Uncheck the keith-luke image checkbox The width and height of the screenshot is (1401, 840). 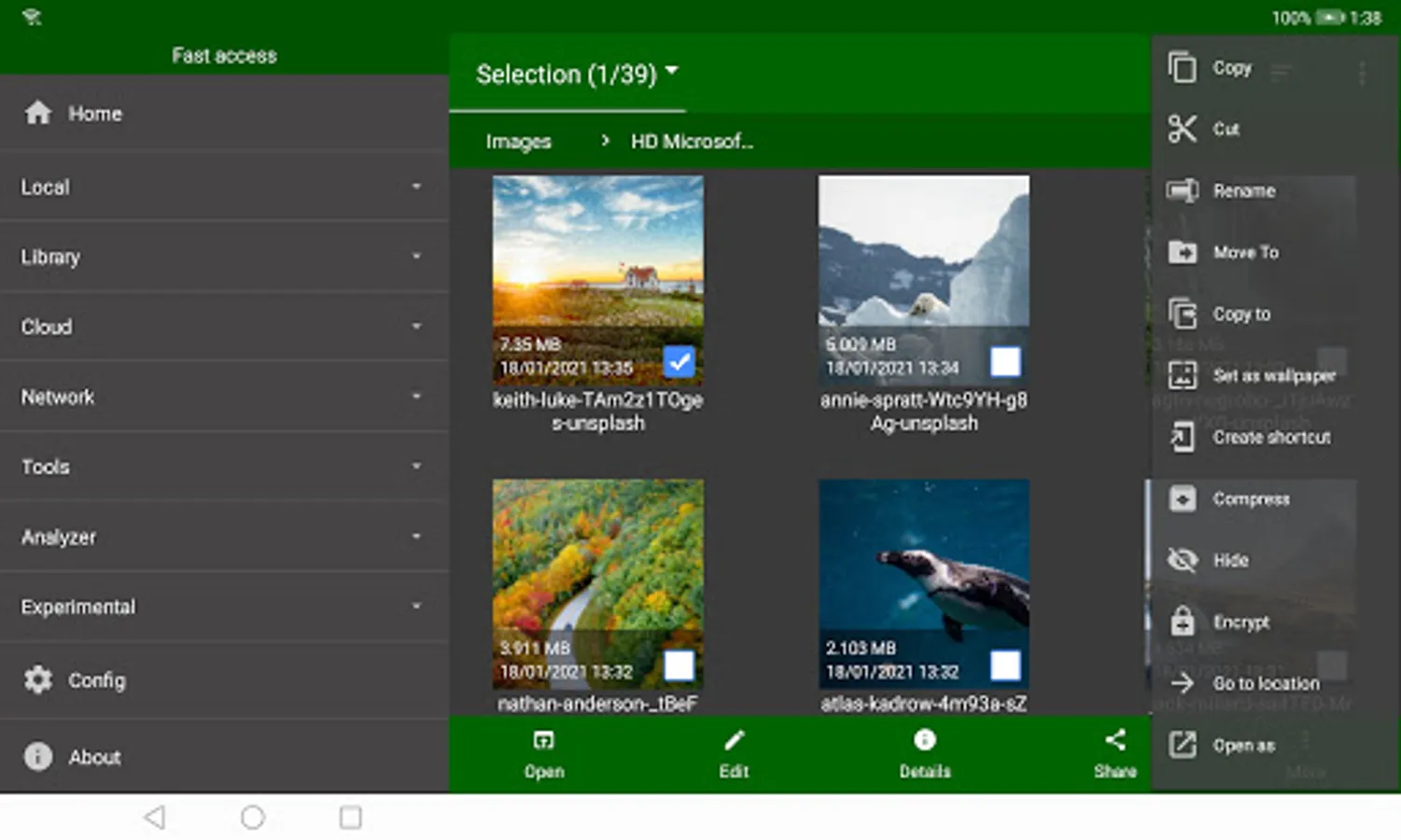pos(679,361)
